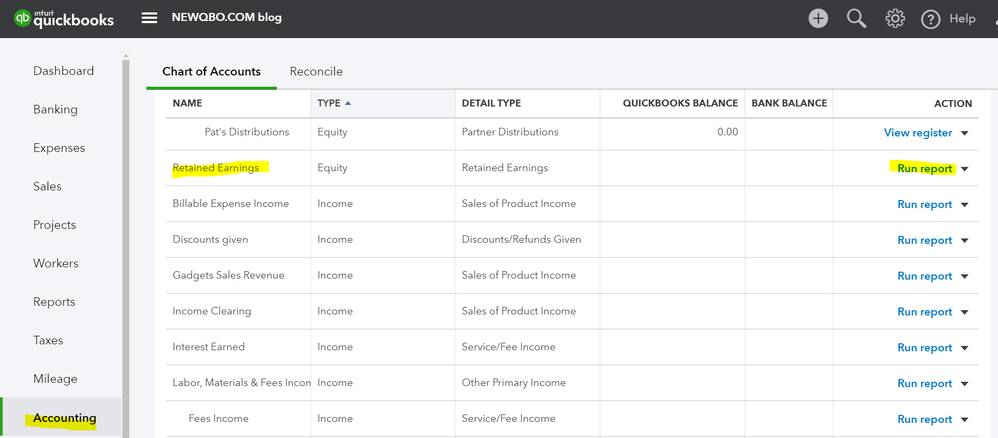
Task: Expand Retained Earnings action dropdown arrow
Action: pyautogui.click(x=965, y=169)
